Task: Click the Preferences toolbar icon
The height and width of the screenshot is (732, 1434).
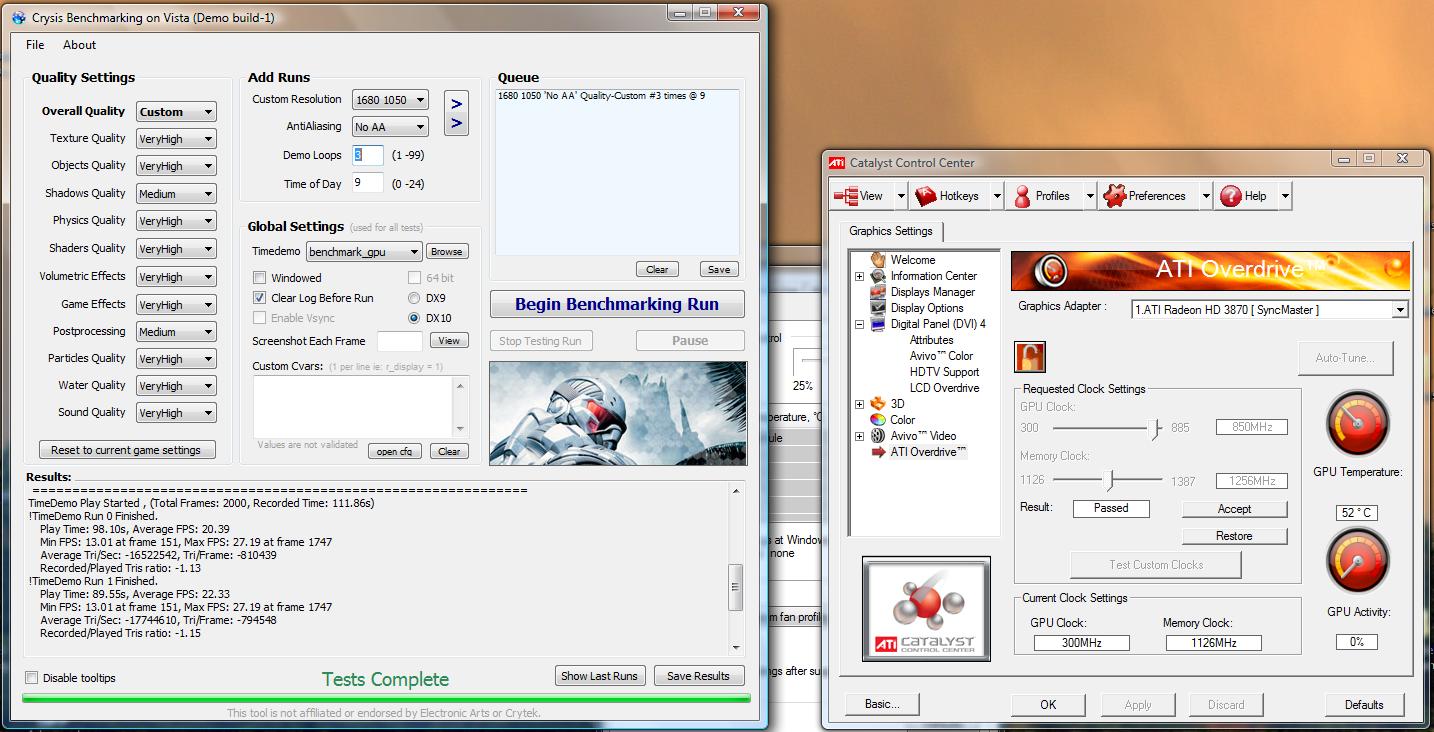Action: pyautogui.click(x=1114, y=196)
